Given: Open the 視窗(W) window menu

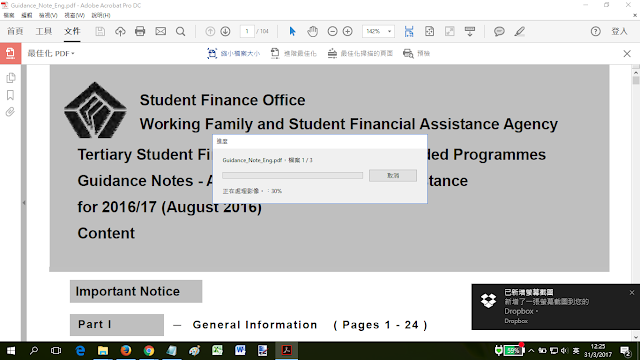Looking at the screenshot, I should 74,15.
